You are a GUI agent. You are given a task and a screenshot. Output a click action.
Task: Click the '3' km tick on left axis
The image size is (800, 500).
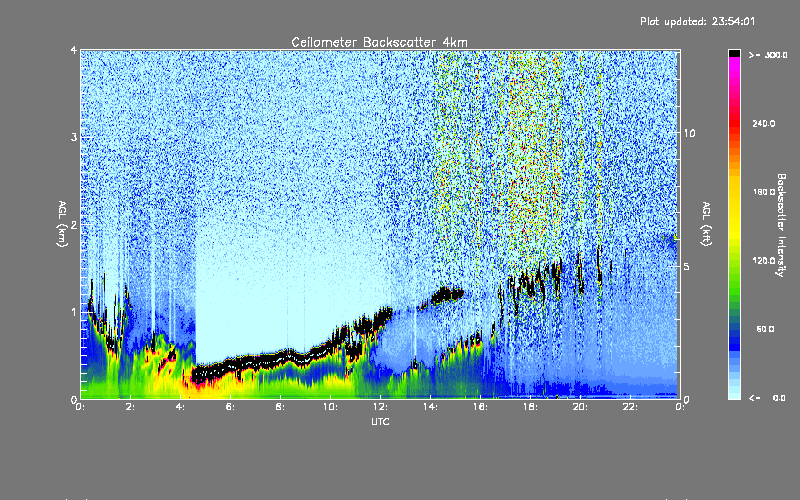coord(74,137)
